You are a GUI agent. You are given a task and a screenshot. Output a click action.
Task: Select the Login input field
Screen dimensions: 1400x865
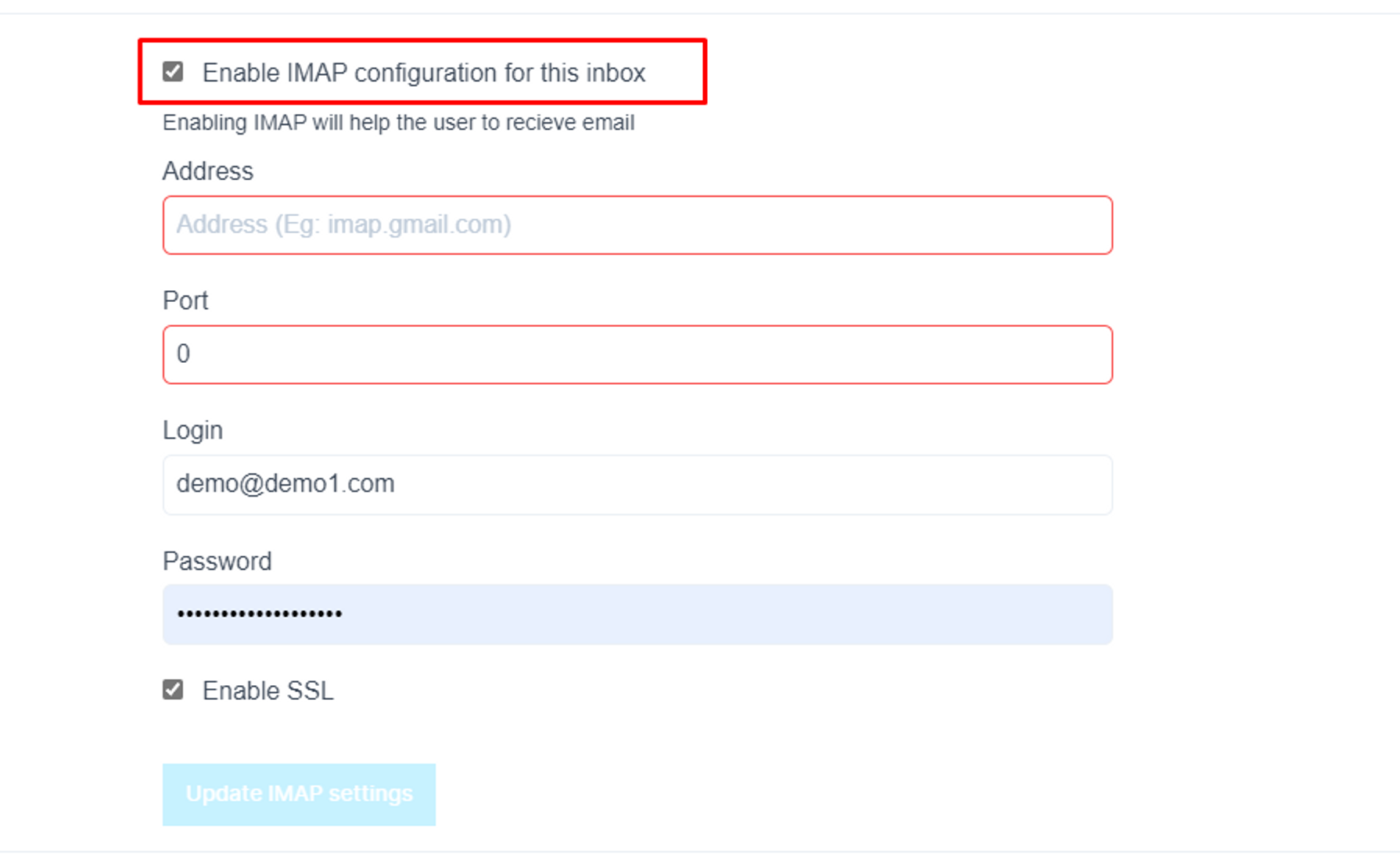tap(637, 484)
